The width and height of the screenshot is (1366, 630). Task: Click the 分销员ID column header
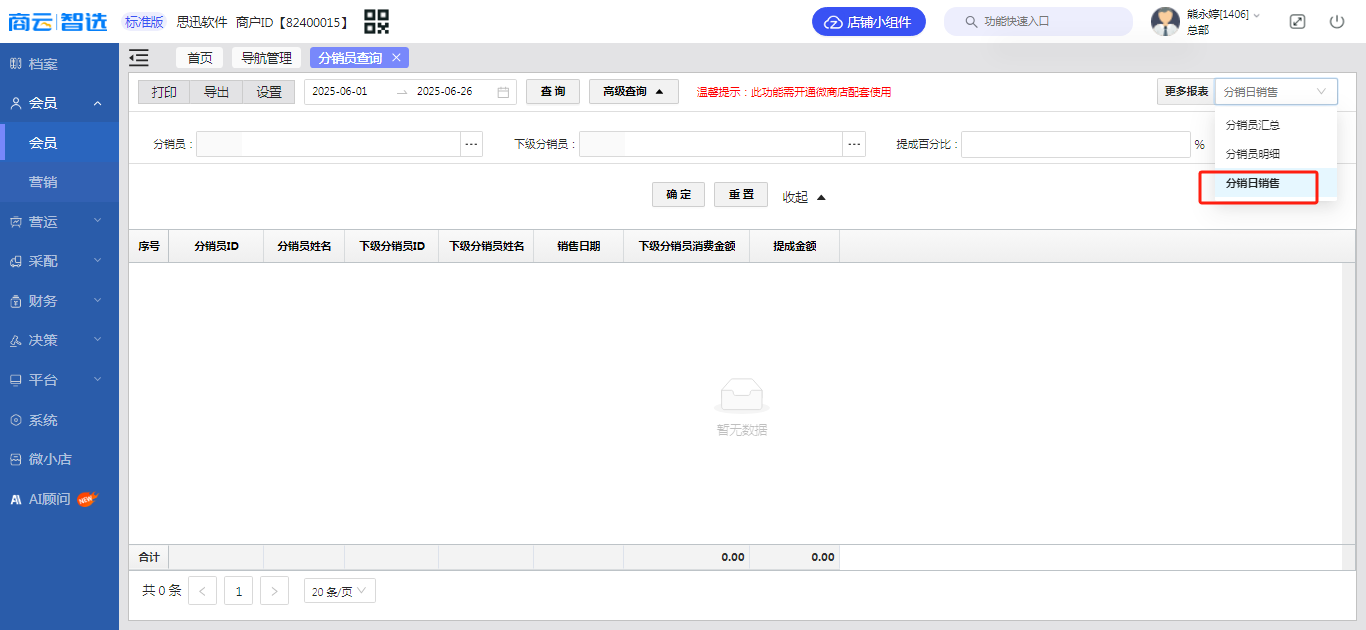point(216,246)
